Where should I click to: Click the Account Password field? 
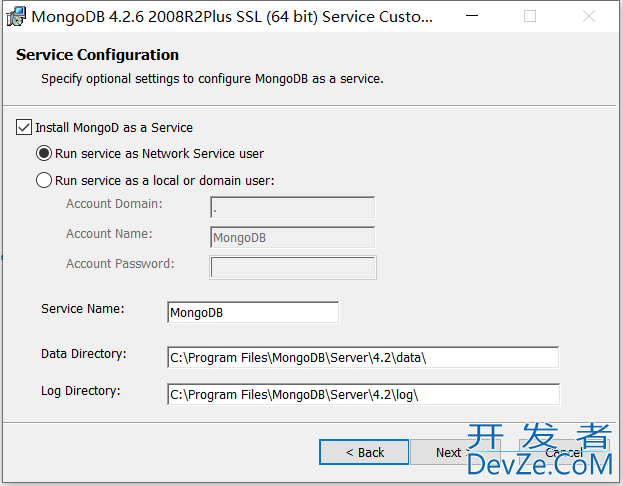click(293, 267)
